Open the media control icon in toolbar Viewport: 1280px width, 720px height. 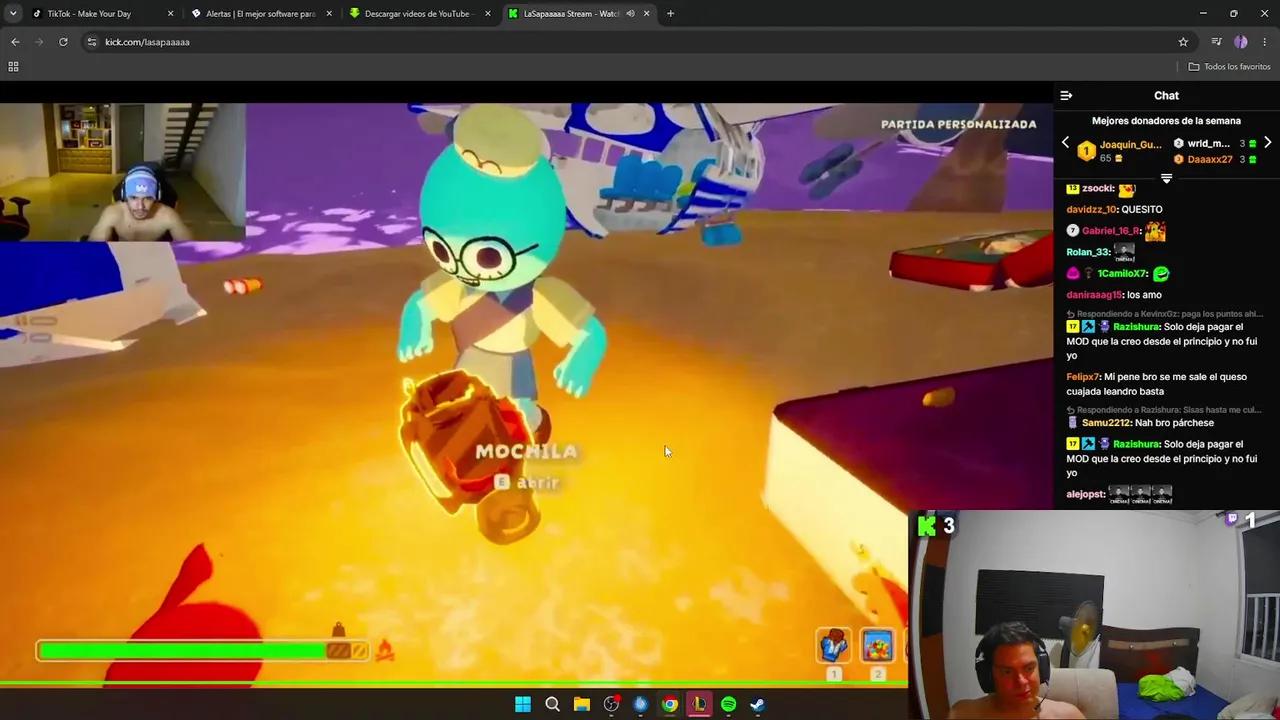1216,42
